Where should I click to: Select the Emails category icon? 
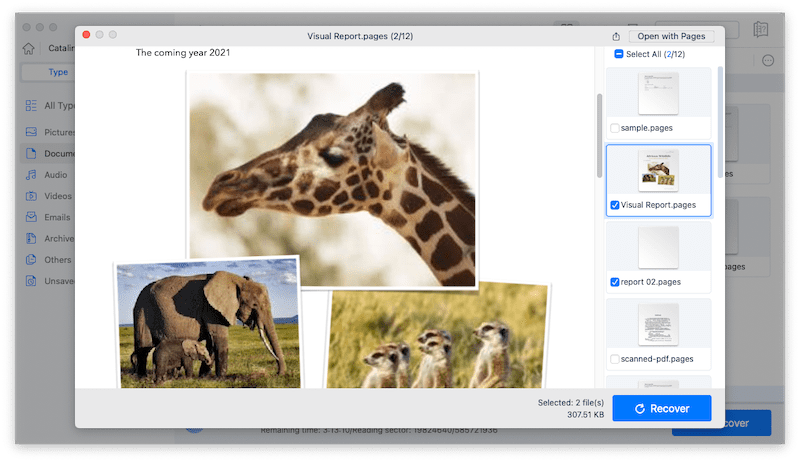[x=31, y=217]
